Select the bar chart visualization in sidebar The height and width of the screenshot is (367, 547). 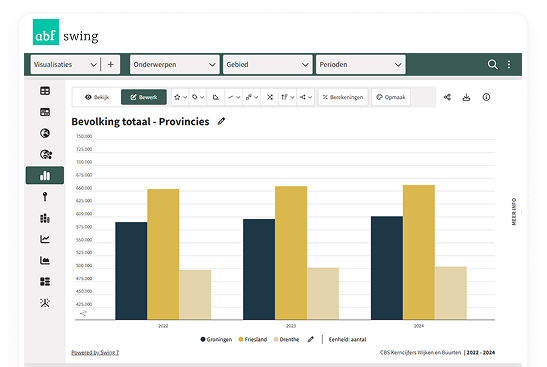pos(45,175)
